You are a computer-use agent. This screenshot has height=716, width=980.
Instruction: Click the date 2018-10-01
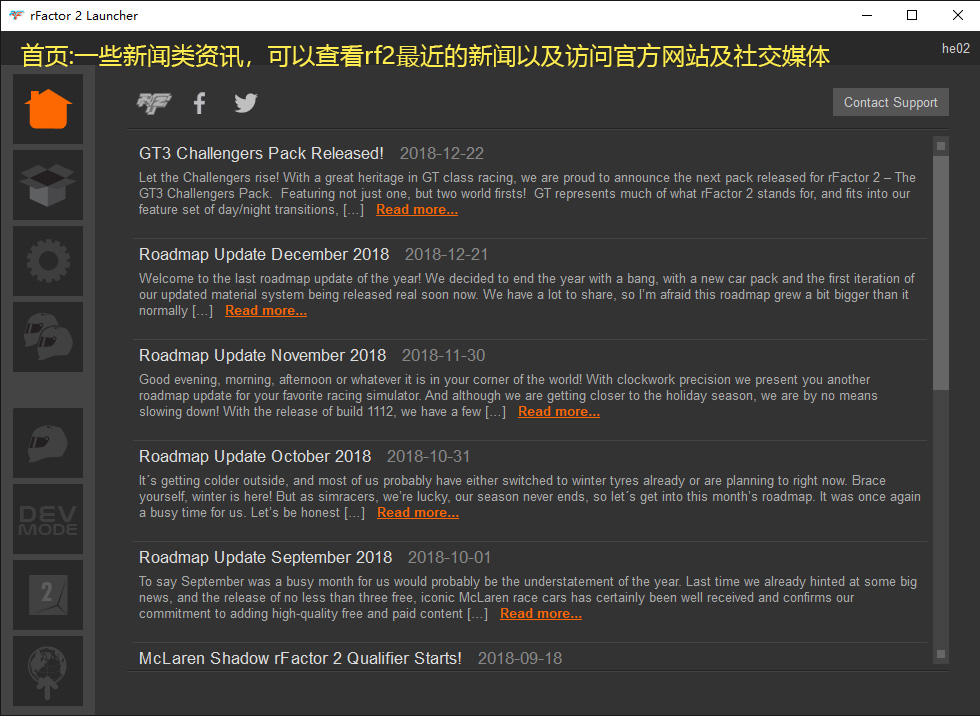[449, 557]
